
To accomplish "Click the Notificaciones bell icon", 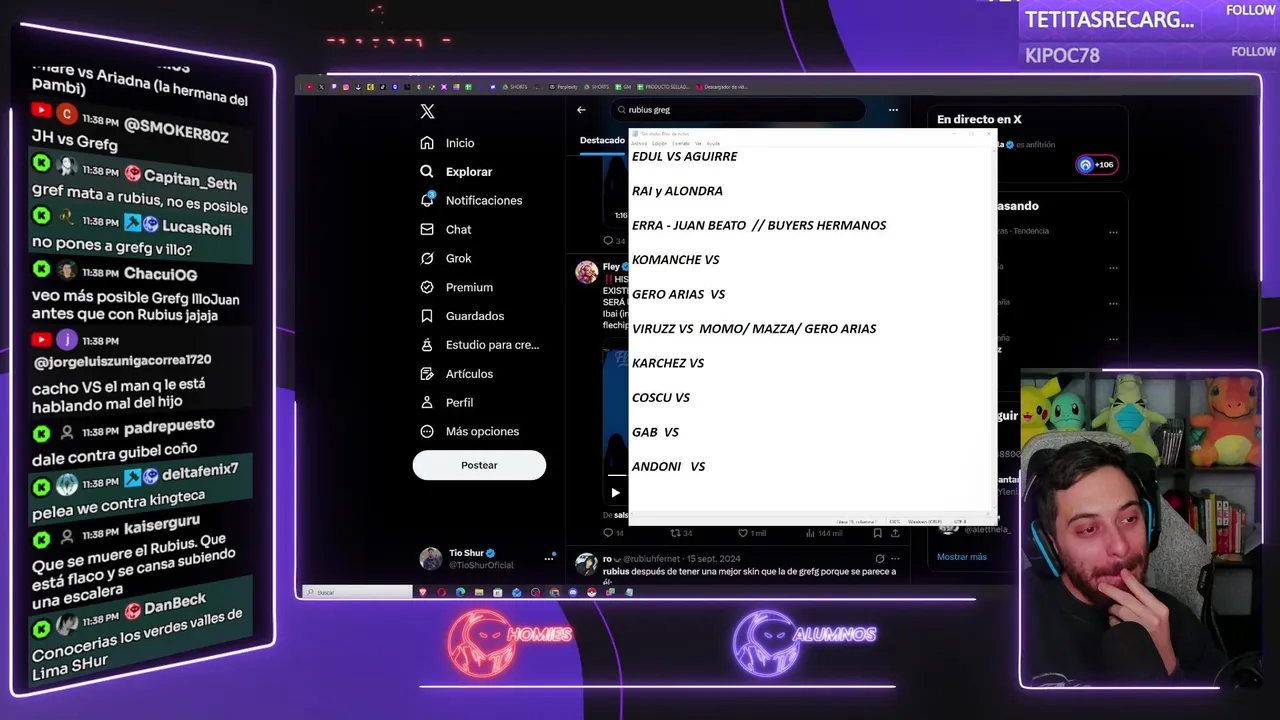I will pos(427,201).
